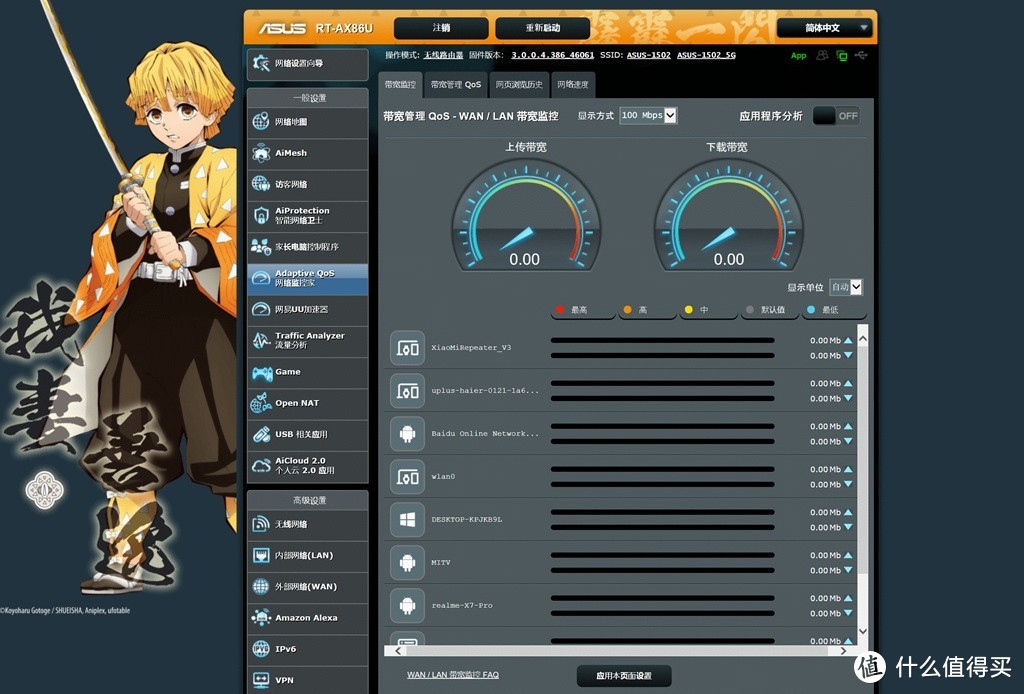Open the Network Setup Wizard (网络设置向导) icon
This screenshot has width=1024, height=694.
pyautogui.click(x=261, y=63)
